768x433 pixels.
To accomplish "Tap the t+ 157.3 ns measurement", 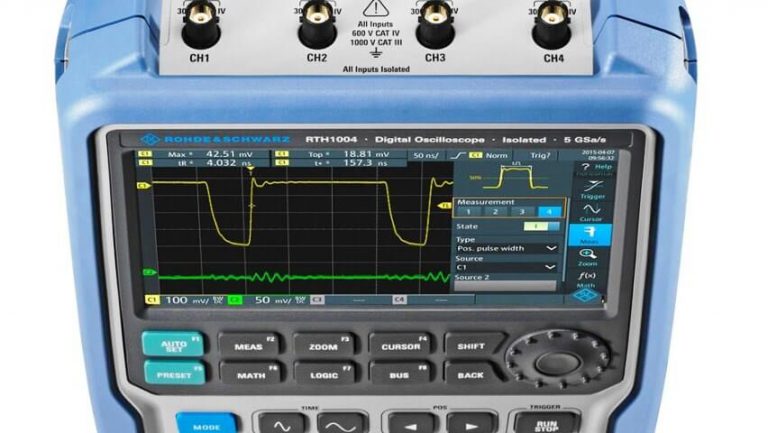I will click(x=340, y=163).
